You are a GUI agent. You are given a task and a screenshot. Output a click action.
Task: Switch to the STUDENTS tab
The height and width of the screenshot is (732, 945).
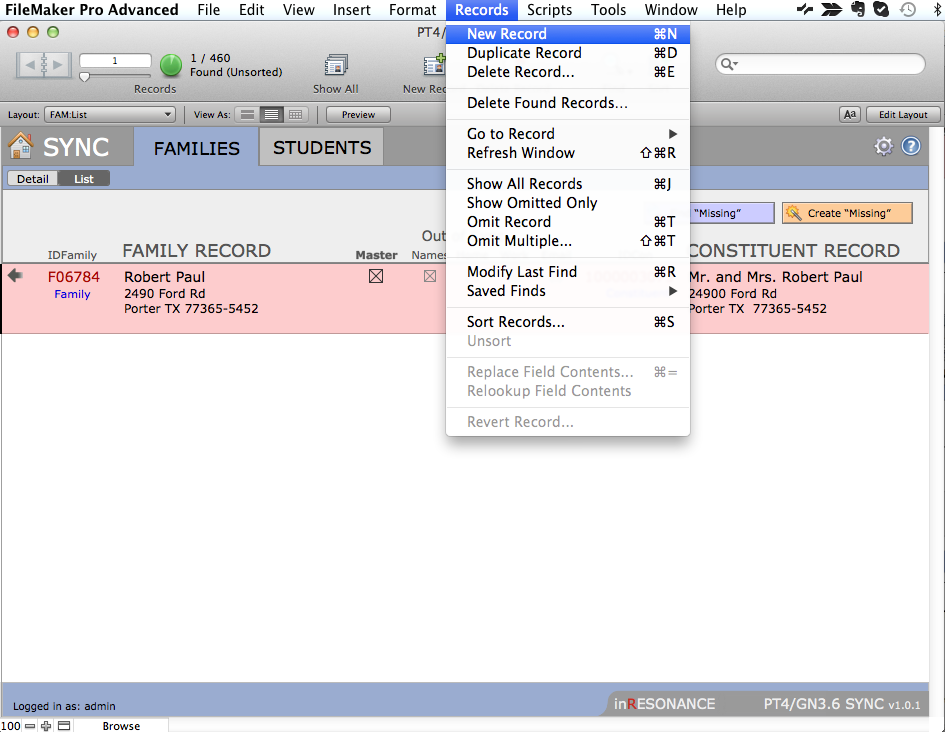pyautogui.click(x=322, y=147)
